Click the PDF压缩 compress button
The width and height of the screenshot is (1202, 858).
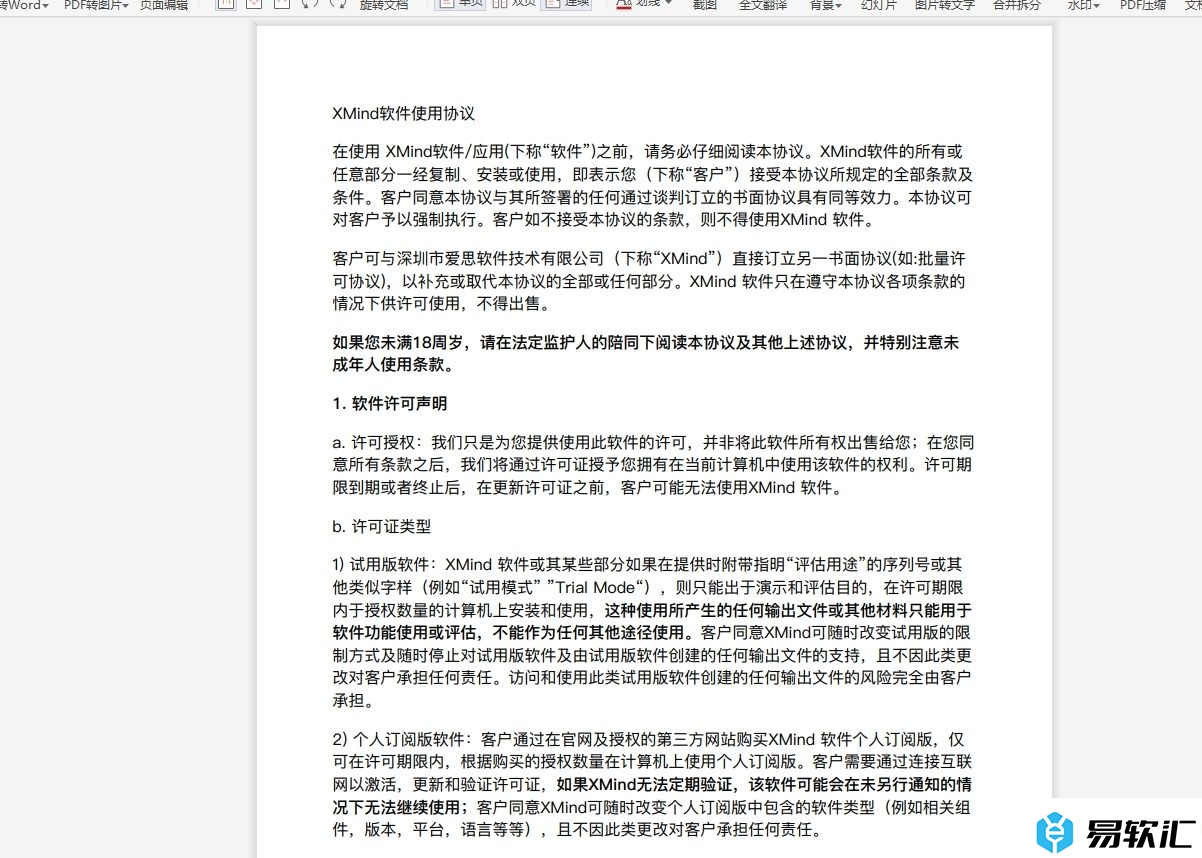[1142, 5]
